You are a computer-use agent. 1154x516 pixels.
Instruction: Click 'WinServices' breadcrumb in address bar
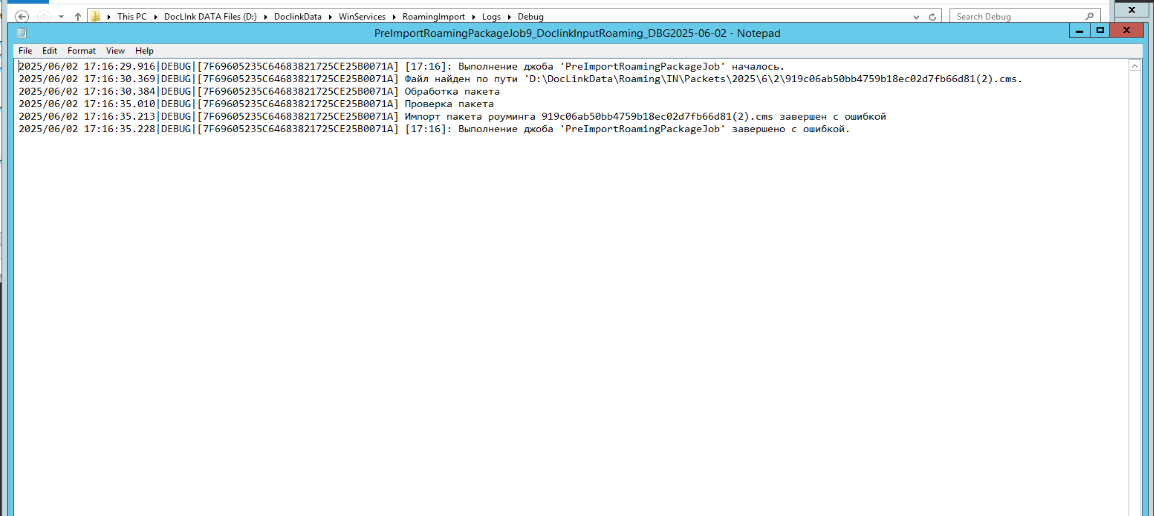(362, 16)
